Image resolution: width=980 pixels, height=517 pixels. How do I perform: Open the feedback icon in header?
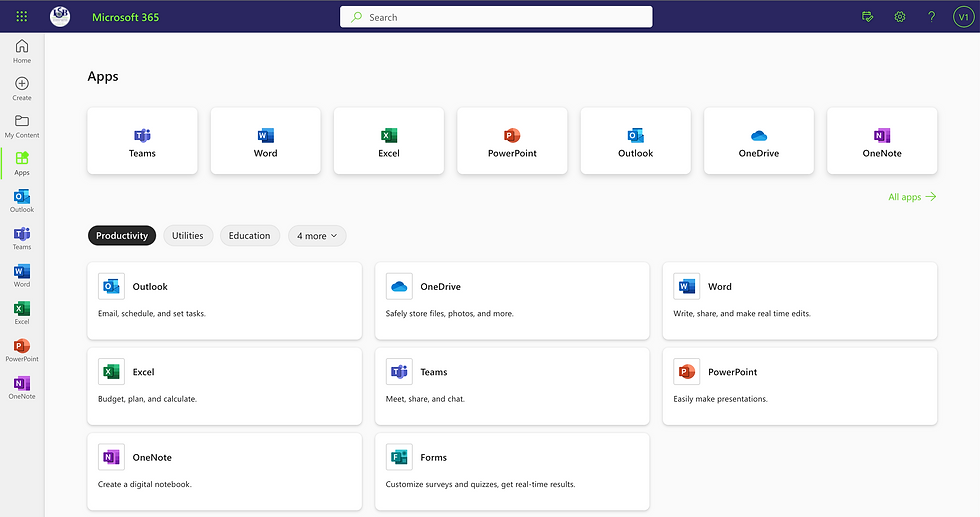point(868,17)
